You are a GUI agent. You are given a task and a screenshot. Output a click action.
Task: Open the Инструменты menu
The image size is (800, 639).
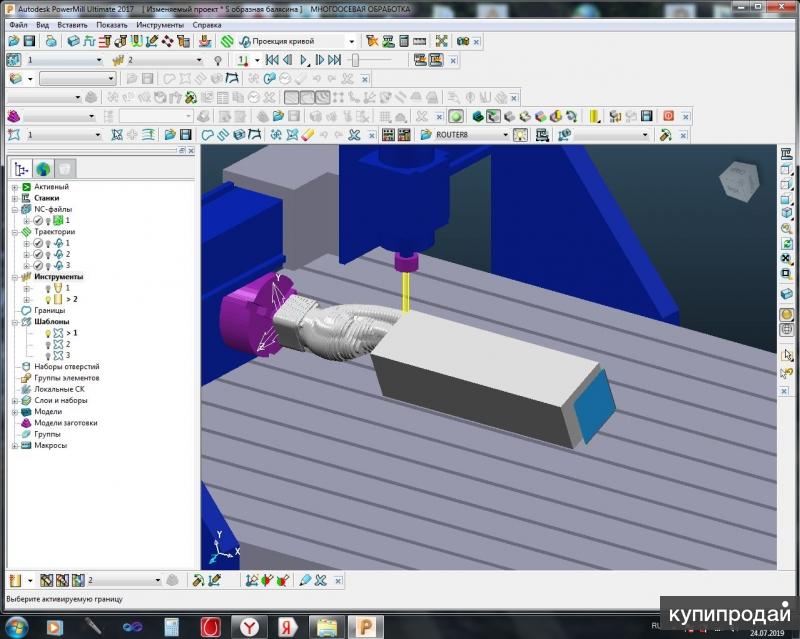(x=160, y=23)
